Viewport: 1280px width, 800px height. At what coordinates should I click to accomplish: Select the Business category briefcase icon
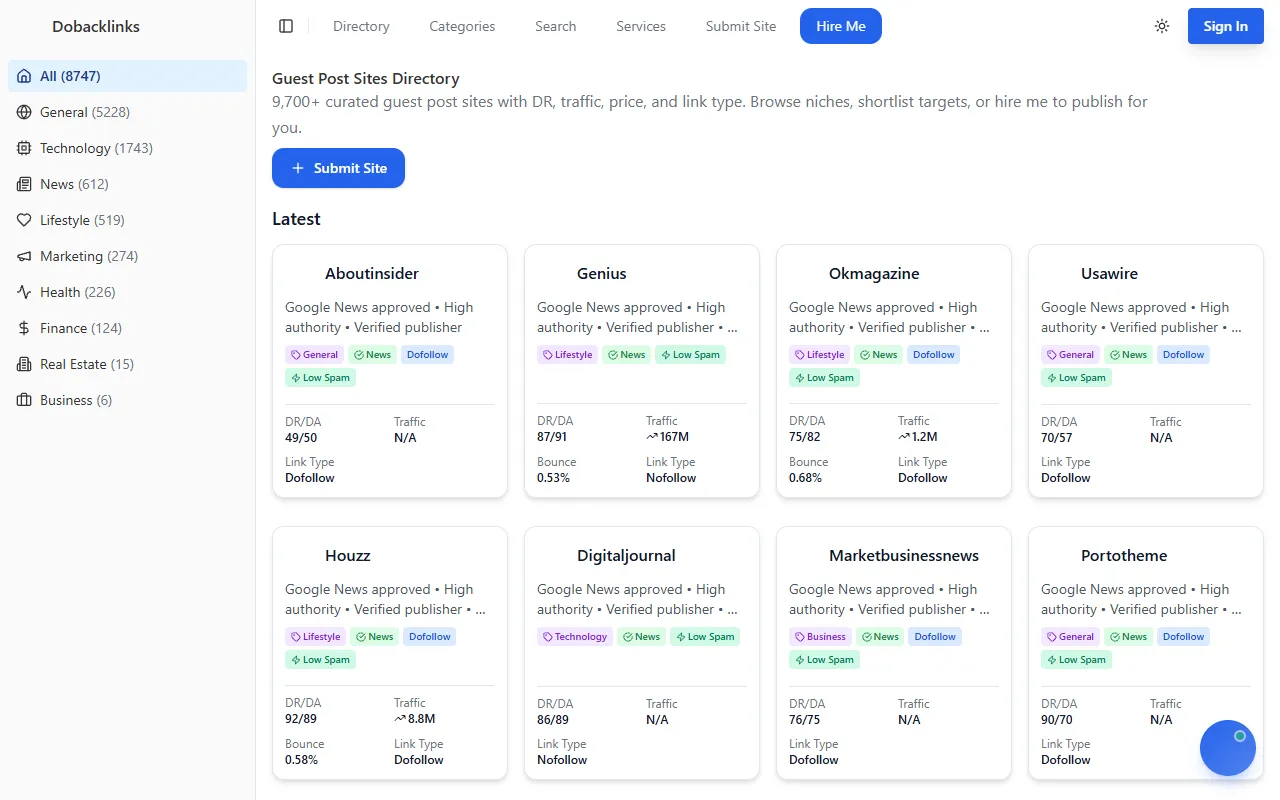24,400
